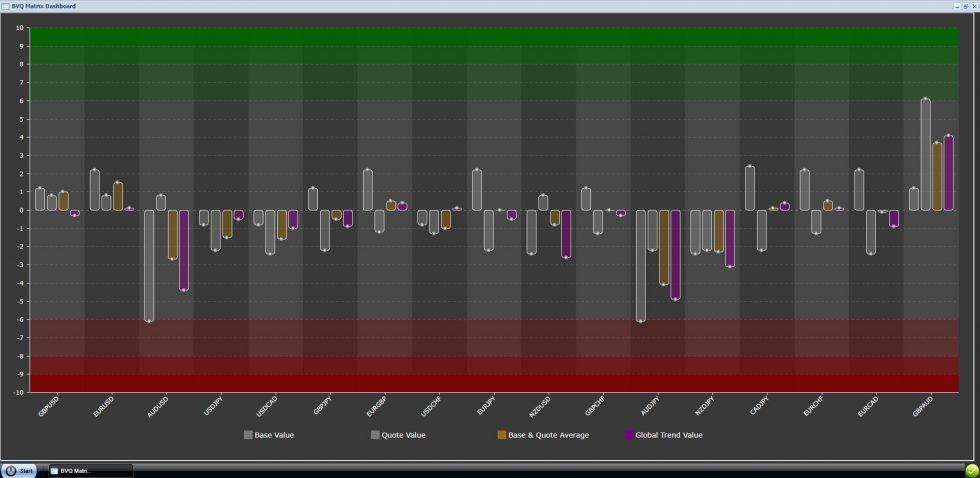
Task: Open the BVQ Matrix taskbar item
Action: (90, 470)
